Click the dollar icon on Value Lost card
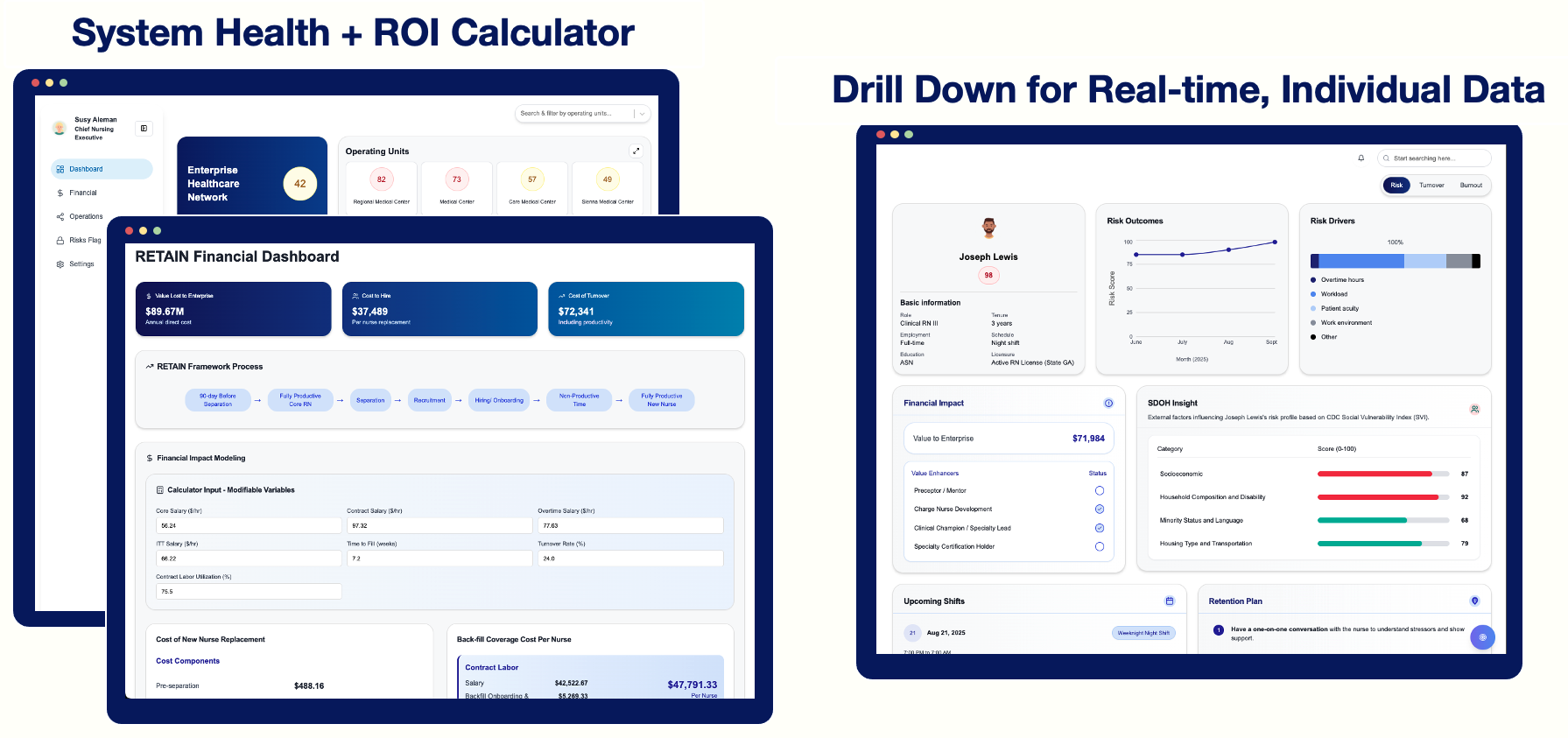Screen dimensions: 1568x738 point(149,296)
